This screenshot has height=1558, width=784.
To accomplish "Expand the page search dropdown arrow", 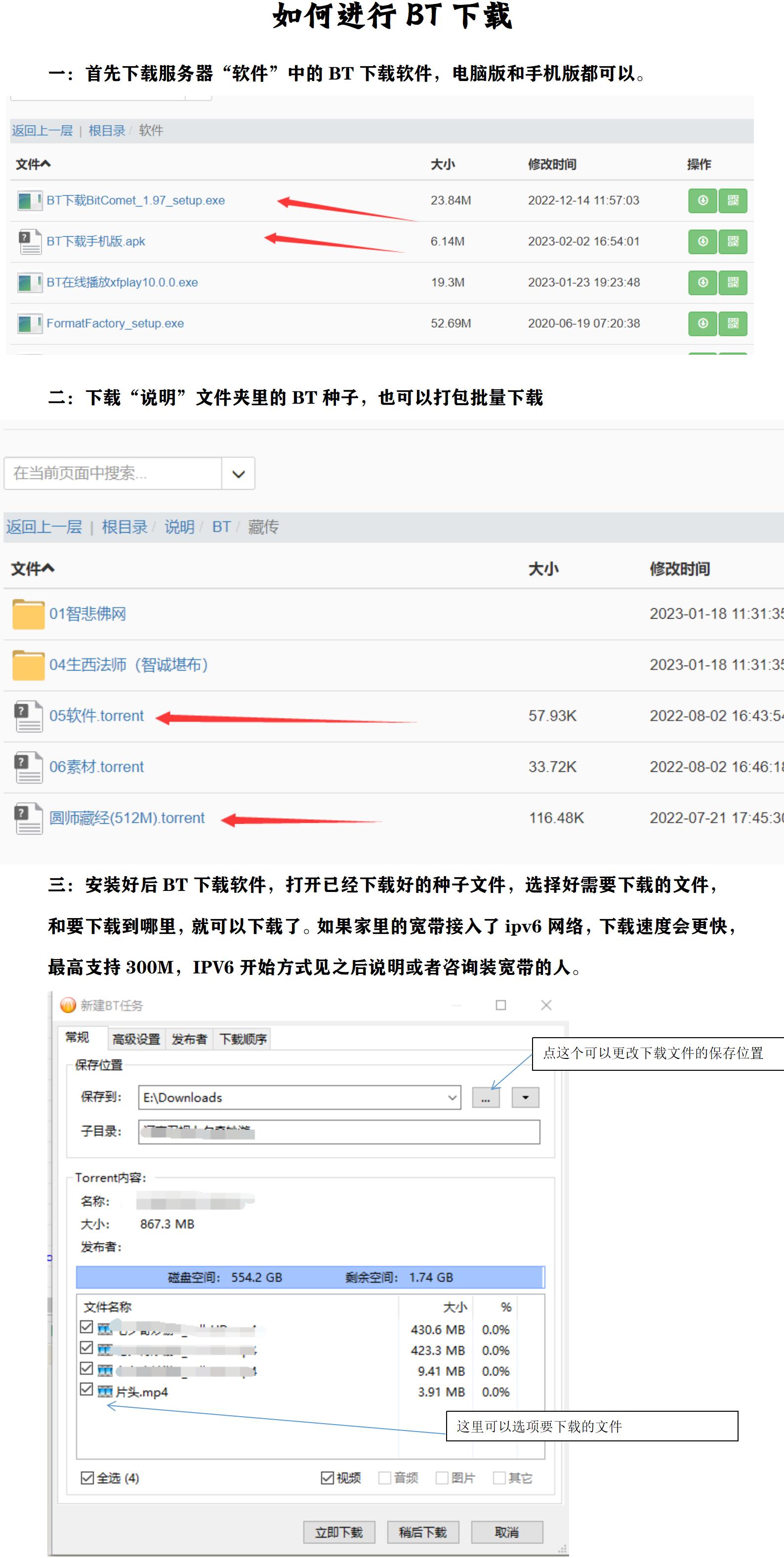I will pyautogui.click(x=238, y=473).
